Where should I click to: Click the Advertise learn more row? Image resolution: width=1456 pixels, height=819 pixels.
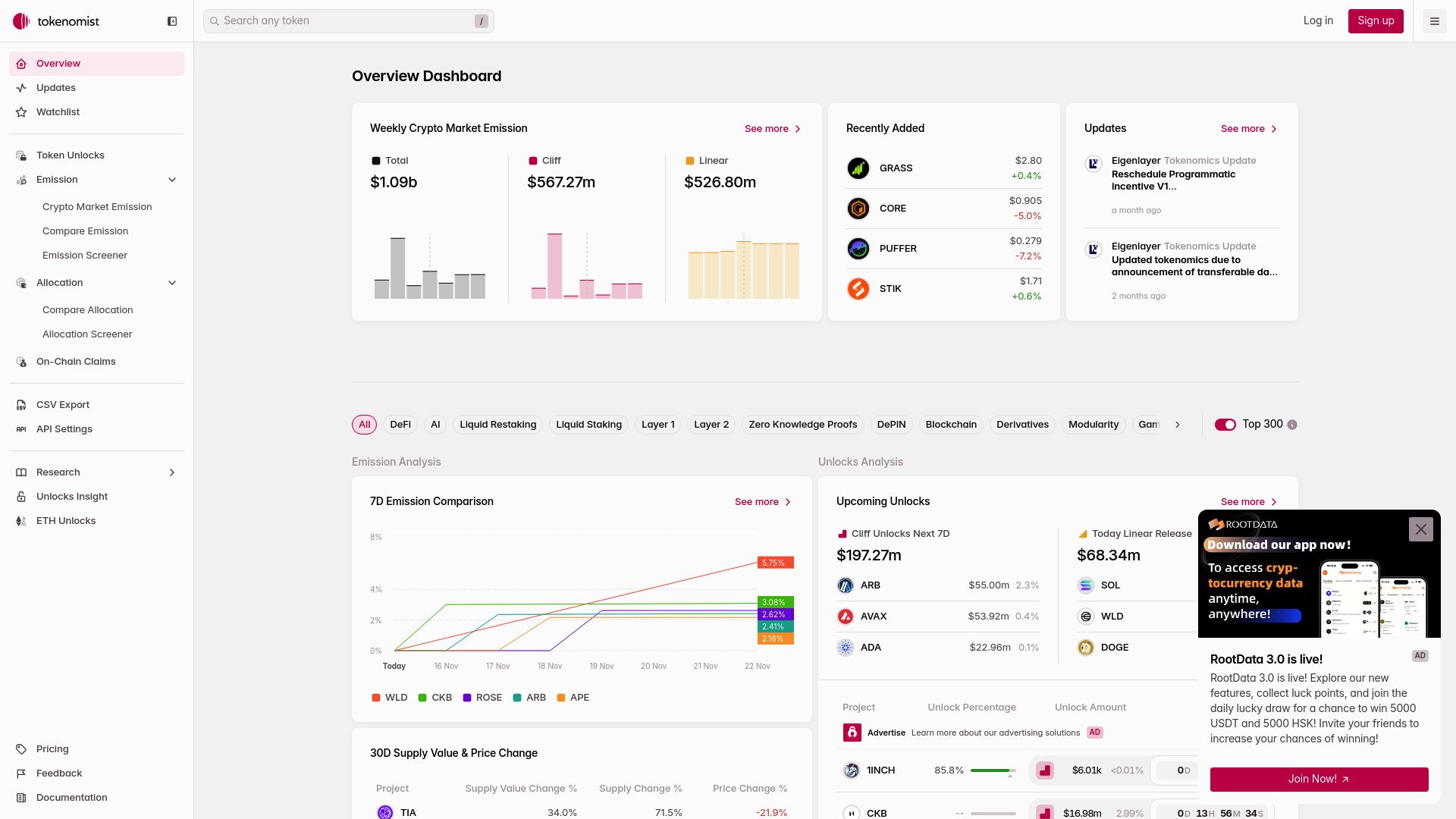point(973,733)
